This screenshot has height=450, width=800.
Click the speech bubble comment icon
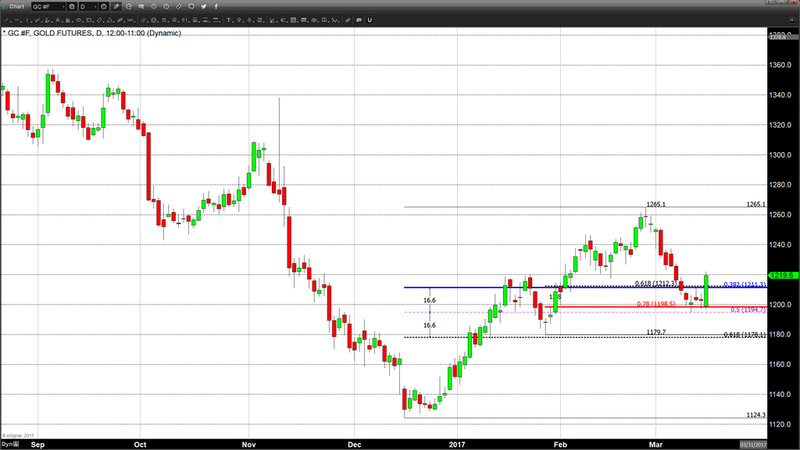[x=191, y=7]
